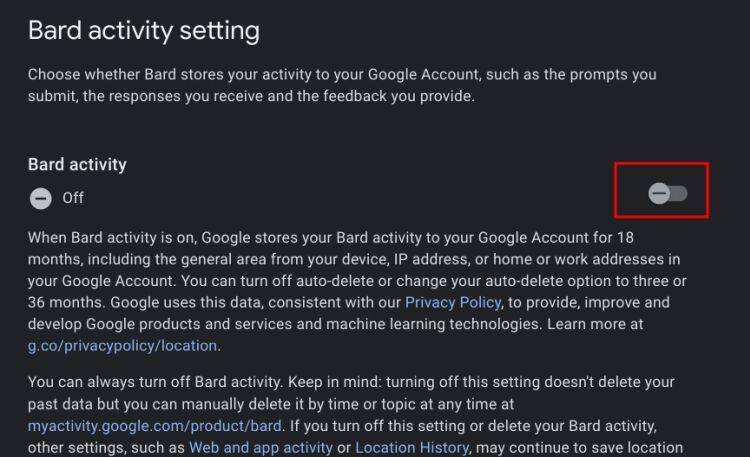Image resolution: width=750 pixels, height=457 pixels.
Task: Click the minus icon beside Off status
Action: (x=40, y=198)
